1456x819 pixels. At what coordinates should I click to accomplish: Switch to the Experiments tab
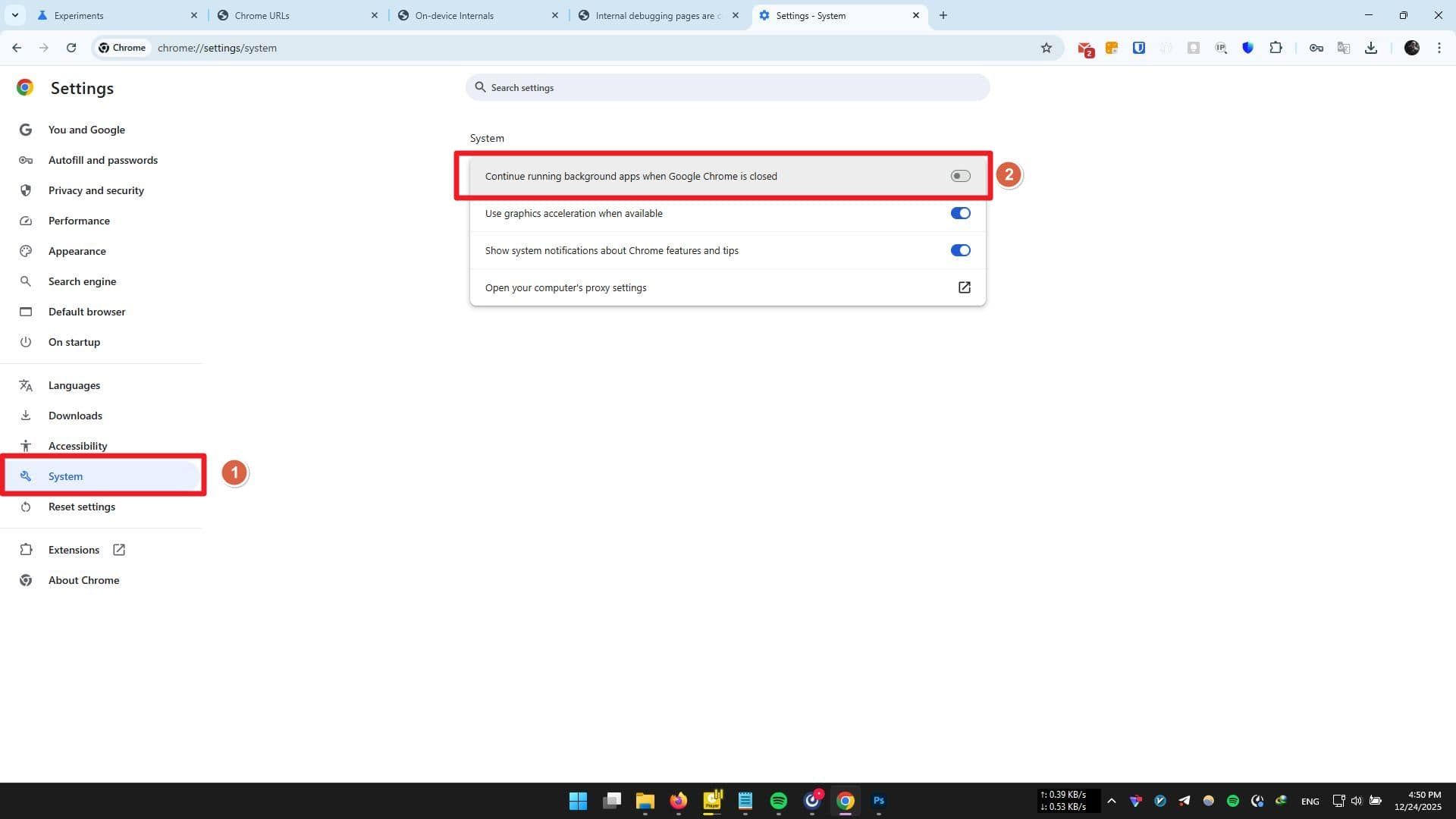pos(79,15)
